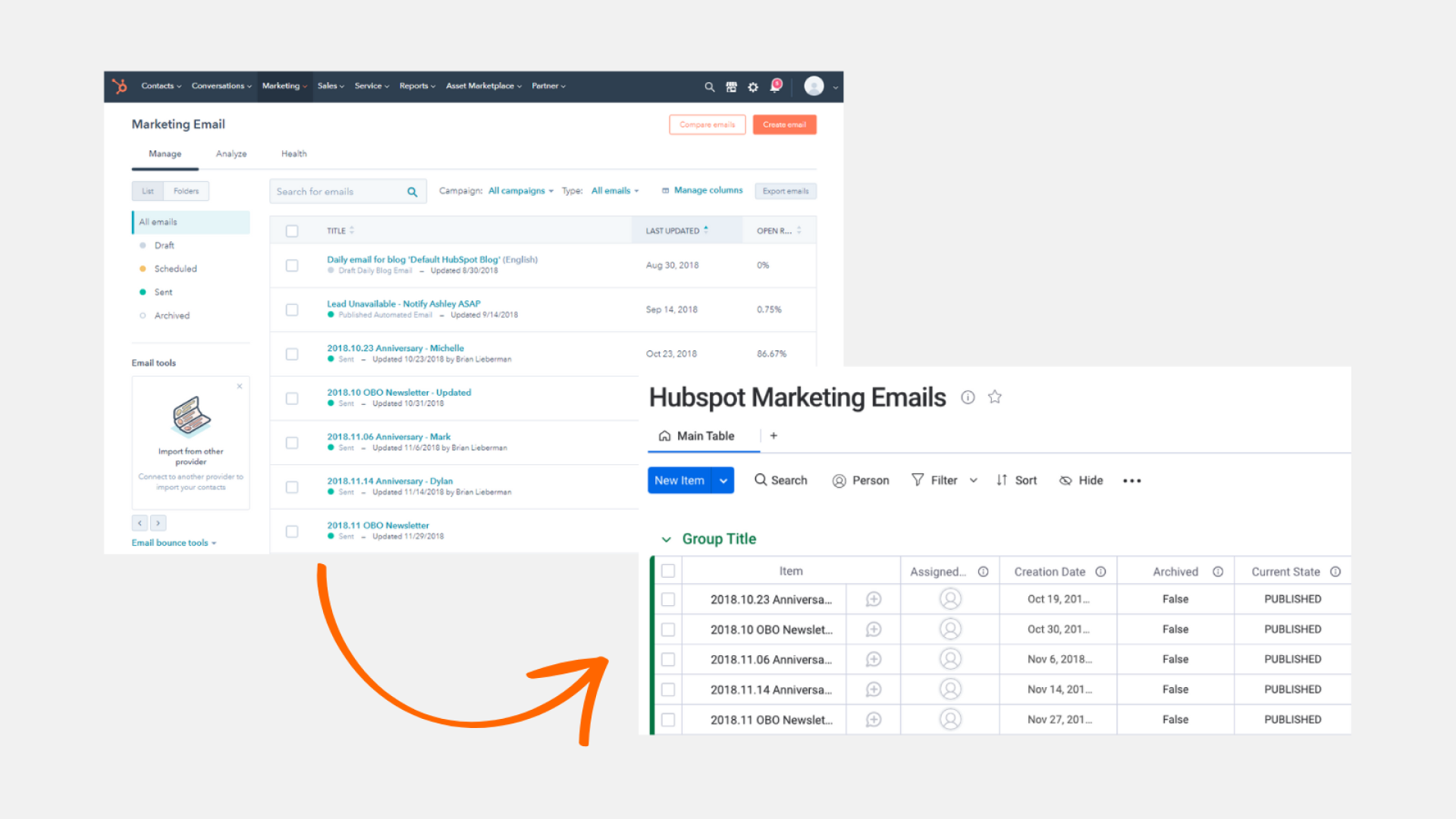
Task: Open the Asset Marketplace dropdown
Action: (x=484, y=86)
